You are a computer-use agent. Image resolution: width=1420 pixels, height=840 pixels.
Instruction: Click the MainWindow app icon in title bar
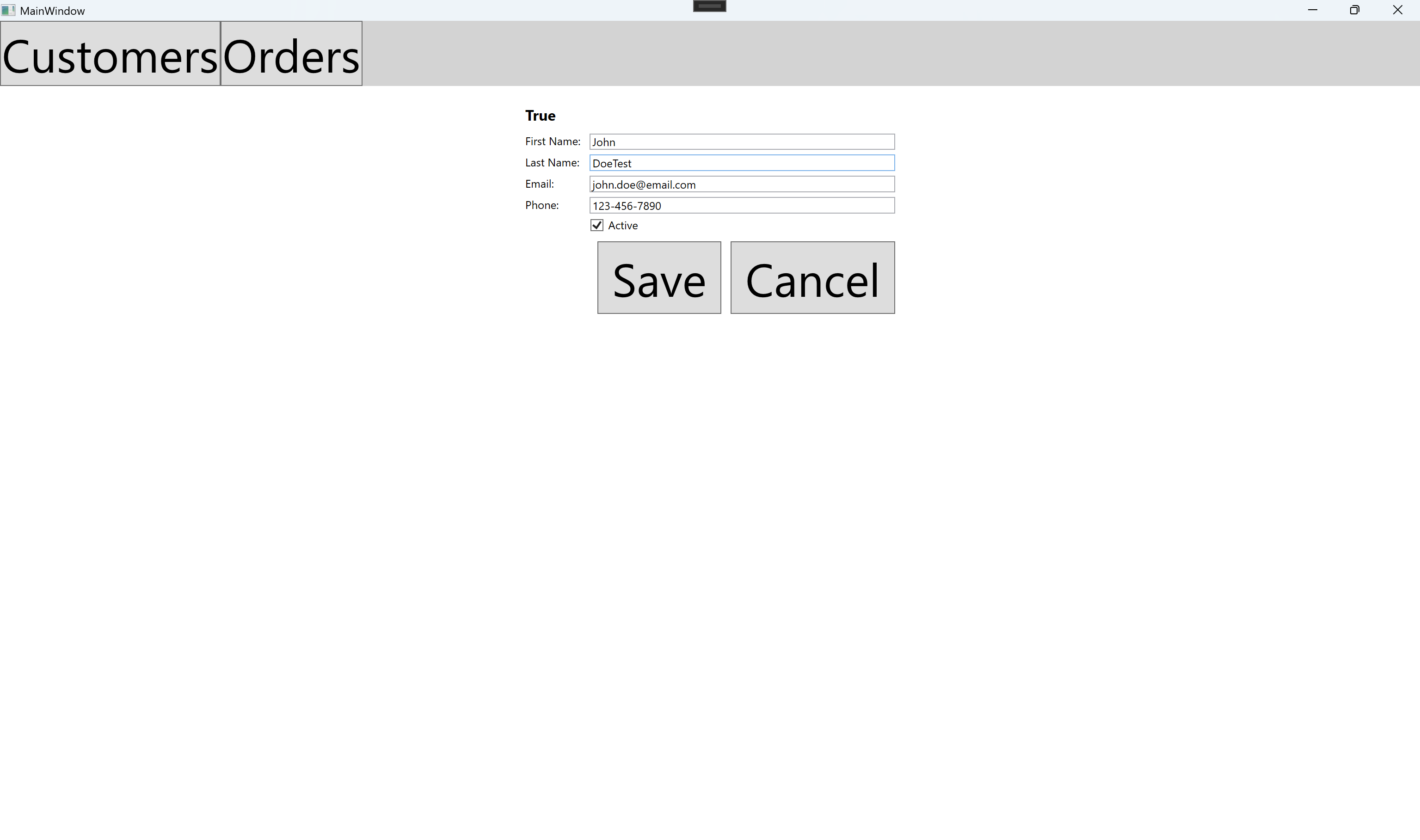pos(8,10)
